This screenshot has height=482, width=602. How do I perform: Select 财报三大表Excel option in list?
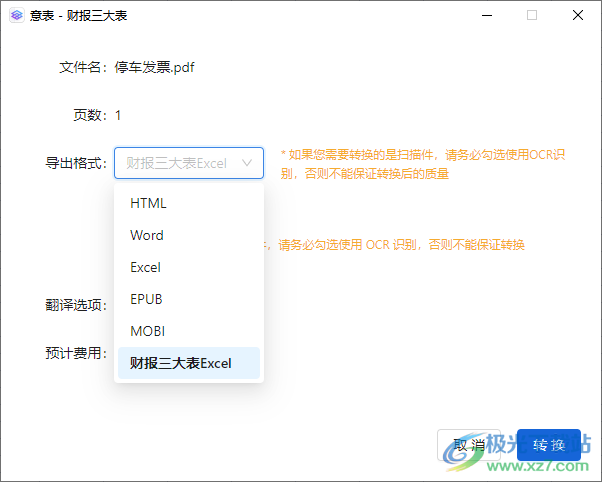(x=189, y=363)
